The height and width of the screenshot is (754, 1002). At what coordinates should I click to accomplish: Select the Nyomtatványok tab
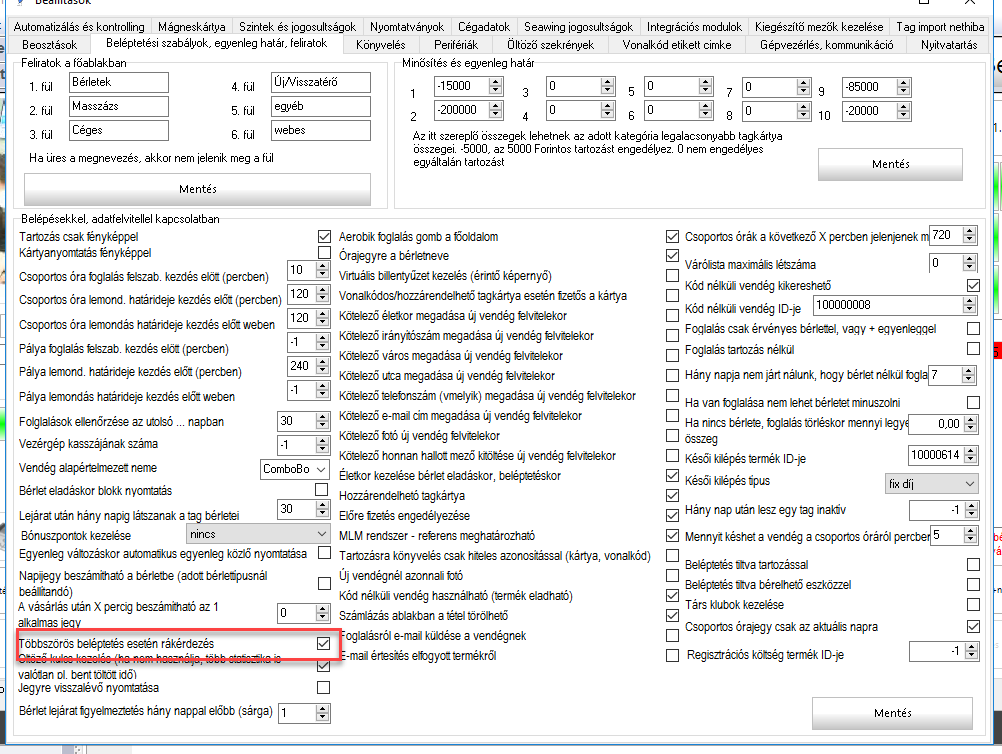tap(406, 27)
